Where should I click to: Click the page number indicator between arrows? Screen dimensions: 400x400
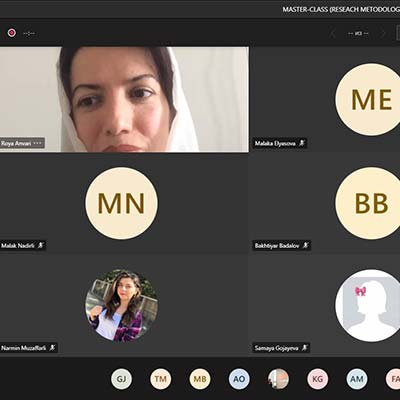tap(358, 33)
